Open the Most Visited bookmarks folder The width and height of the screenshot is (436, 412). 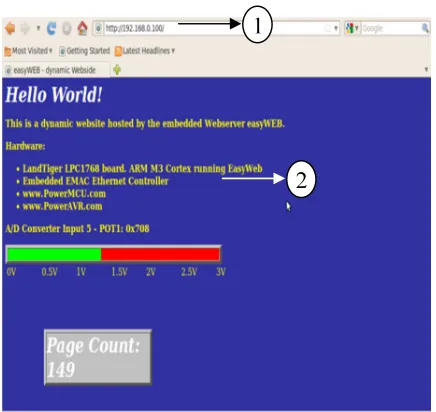click(28, 51)
